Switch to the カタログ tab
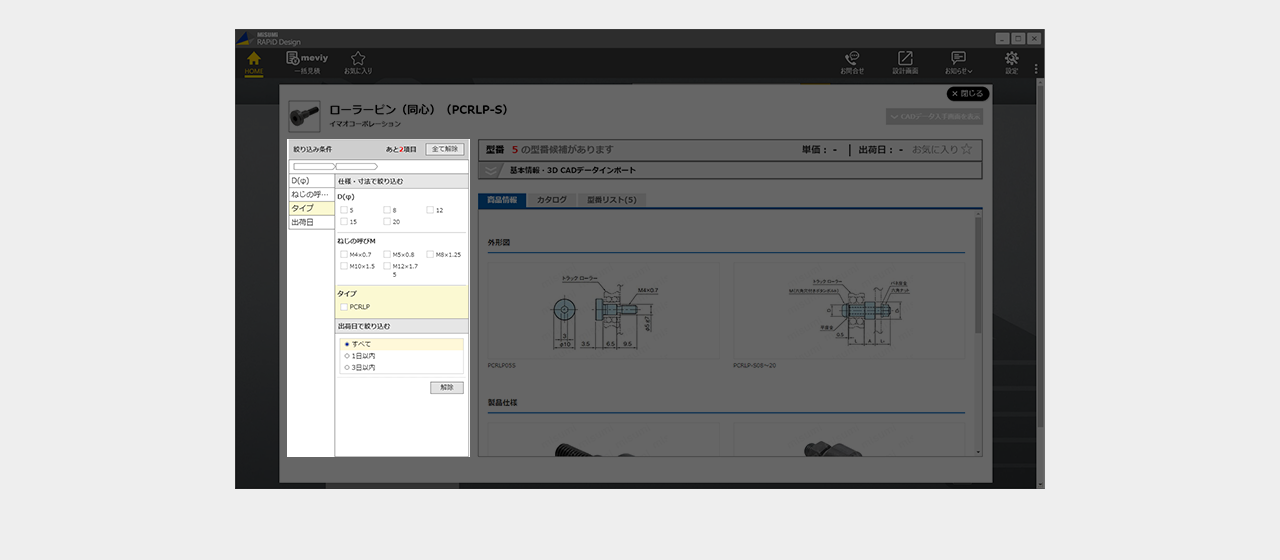 (551, 200)
